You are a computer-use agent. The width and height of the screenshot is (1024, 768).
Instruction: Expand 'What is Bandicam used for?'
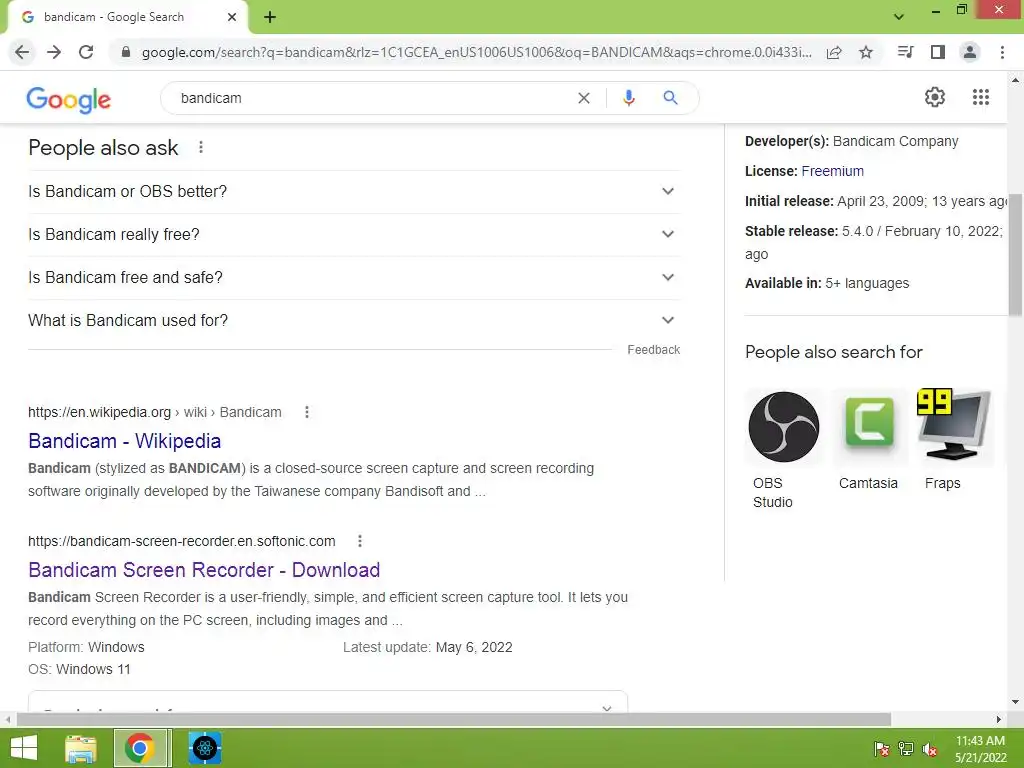354,321
